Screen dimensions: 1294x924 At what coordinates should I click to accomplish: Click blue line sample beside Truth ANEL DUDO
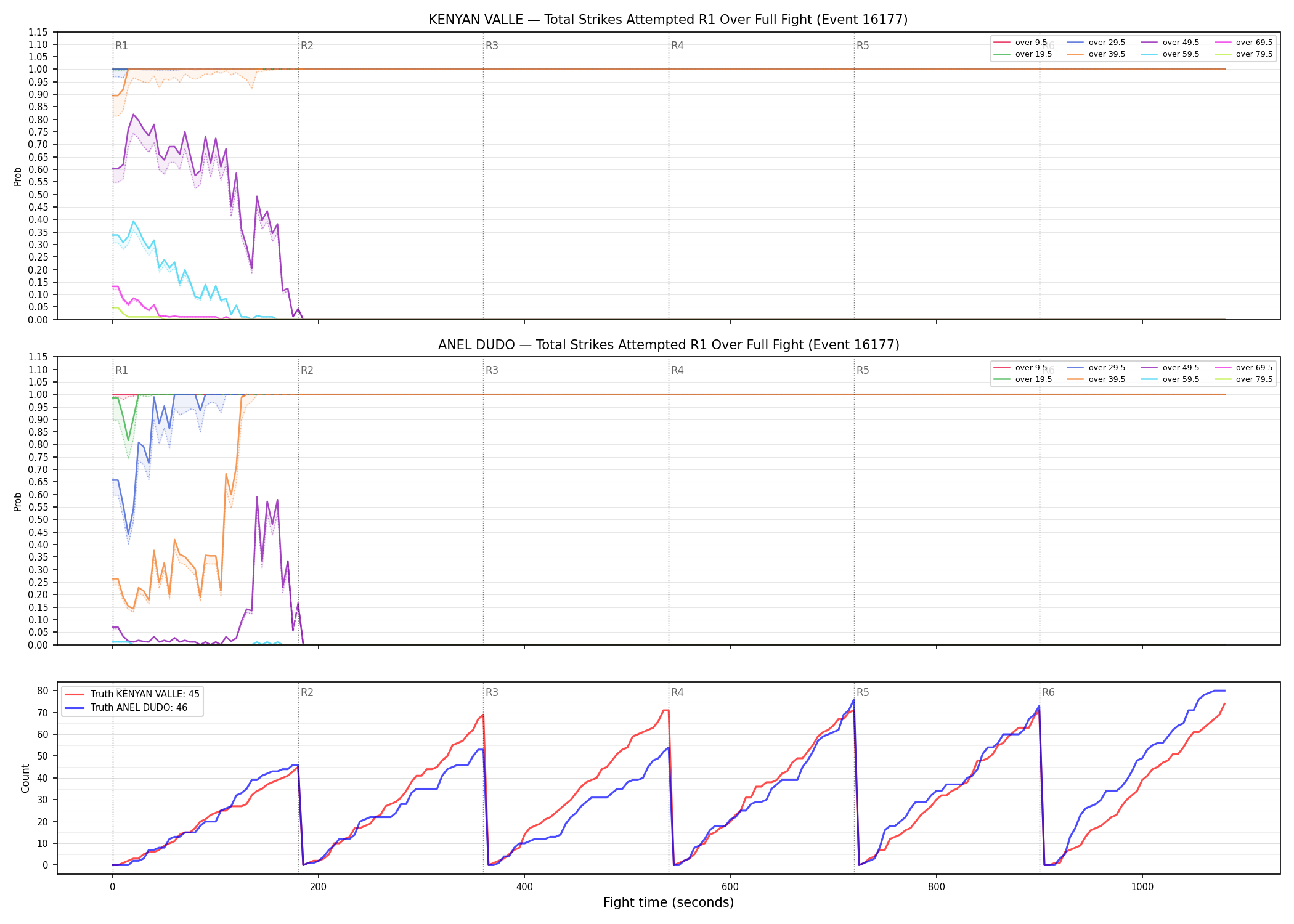pos(75,708)
